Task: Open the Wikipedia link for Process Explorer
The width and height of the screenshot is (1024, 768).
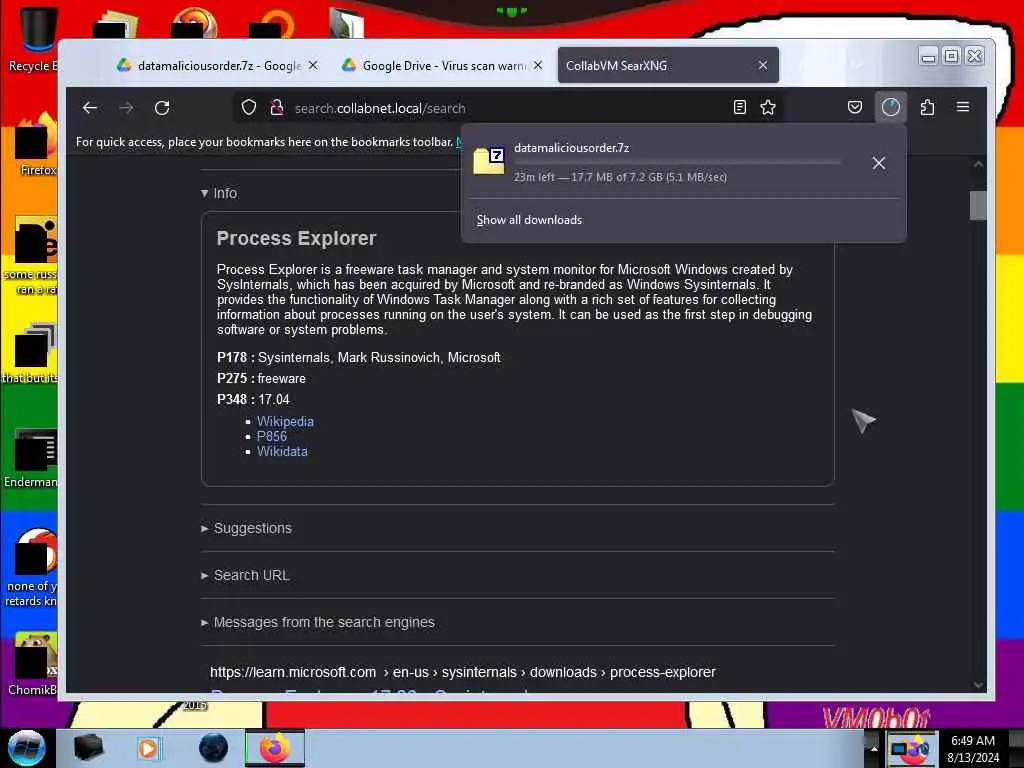Action: 285,422
